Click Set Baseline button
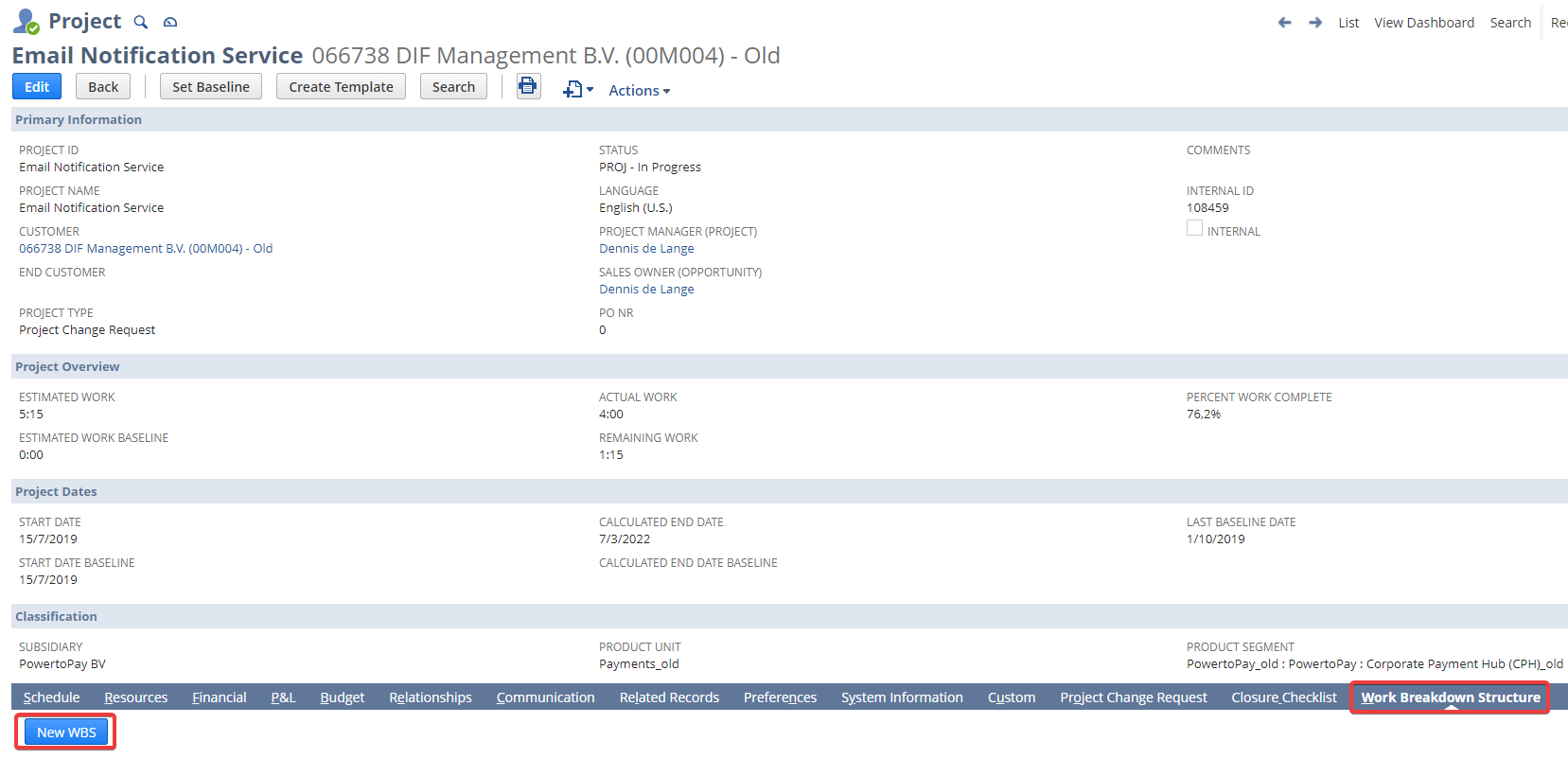Viewport: 1568px width, 759px height. (x=211, y=86)
